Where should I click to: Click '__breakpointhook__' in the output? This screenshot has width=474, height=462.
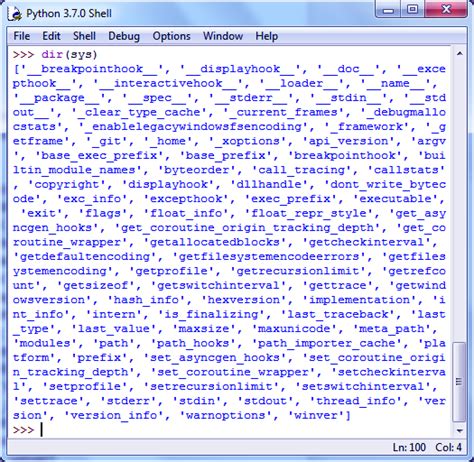click(92, 69)
